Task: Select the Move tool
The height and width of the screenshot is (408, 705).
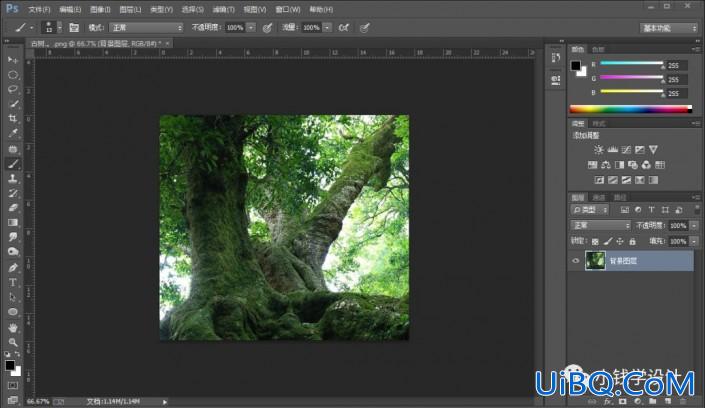Action: point(13,60)
